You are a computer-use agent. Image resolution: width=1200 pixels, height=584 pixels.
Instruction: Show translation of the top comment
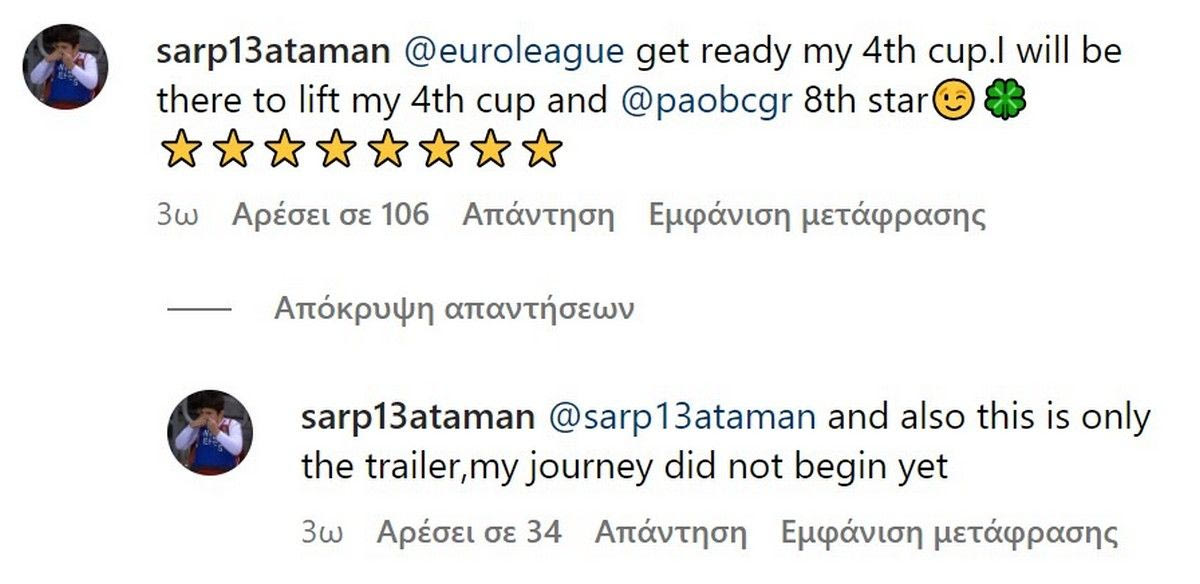pos(817,215)
